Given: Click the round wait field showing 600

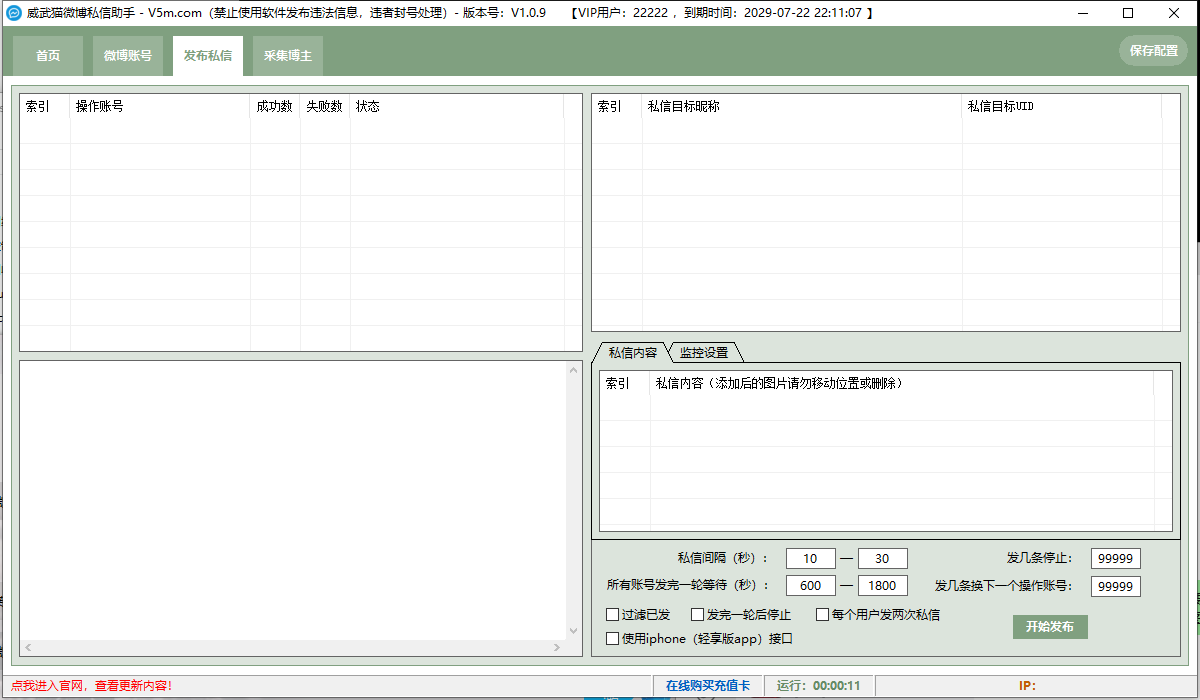Looking at the screenshot, I should click(x=811, y=586).
